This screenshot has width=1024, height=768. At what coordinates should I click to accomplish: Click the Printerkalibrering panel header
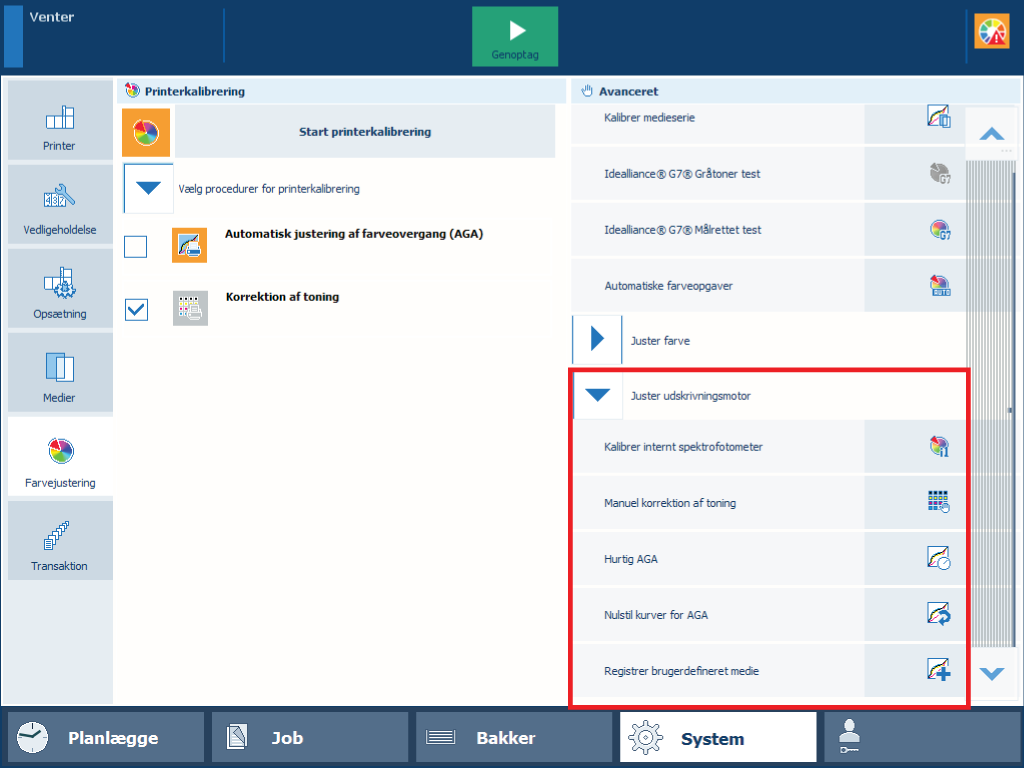click(342, 91)
